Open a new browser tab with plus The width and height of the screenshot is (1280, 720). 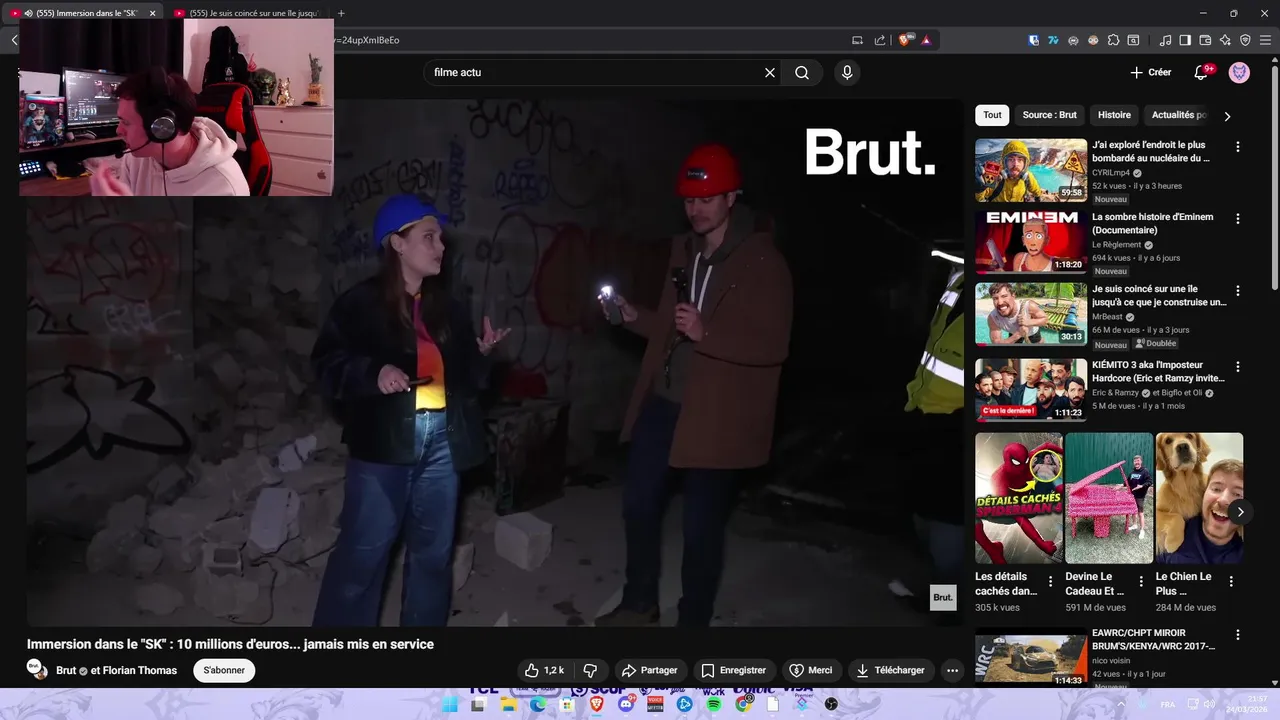click(341, 13)
